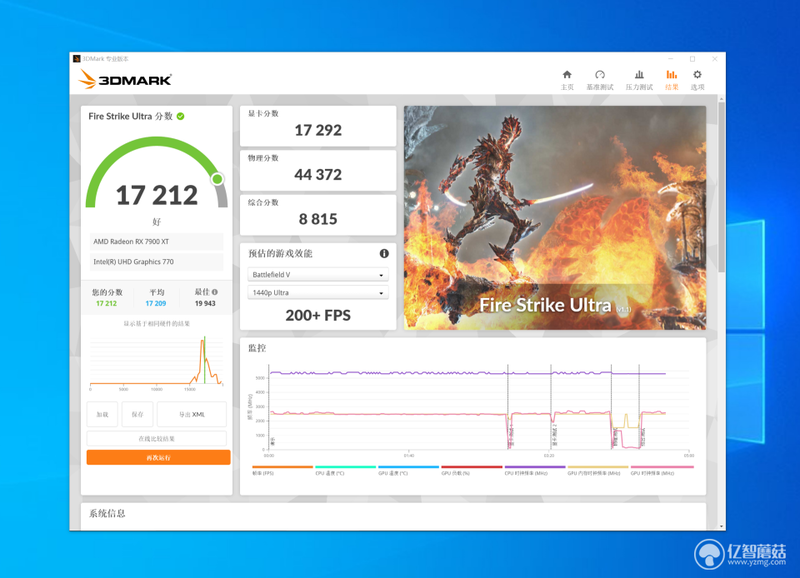800x578 pixels.
Task: Click the 加载 load button
Action: [103, 414]
